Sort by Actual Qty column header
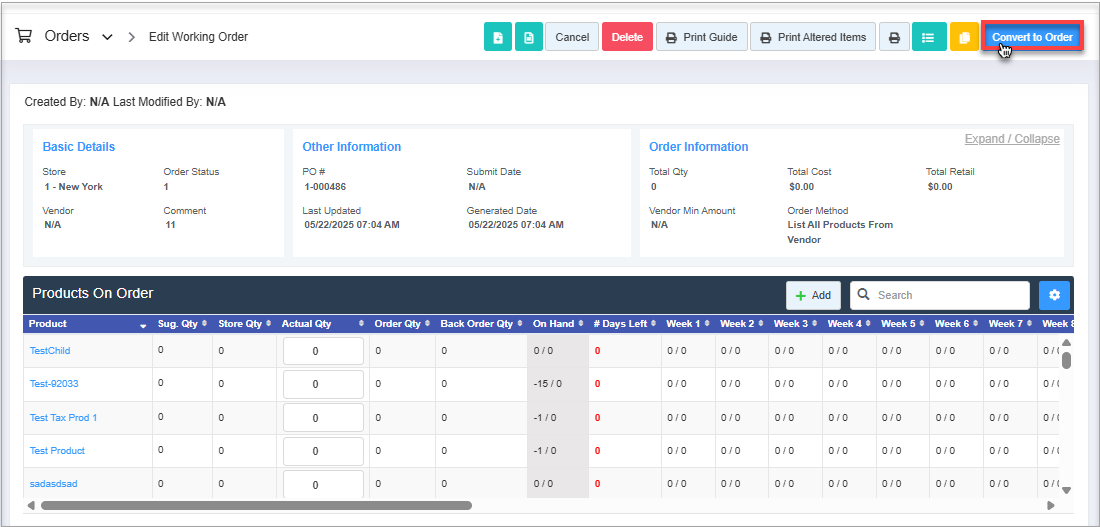 323,323
